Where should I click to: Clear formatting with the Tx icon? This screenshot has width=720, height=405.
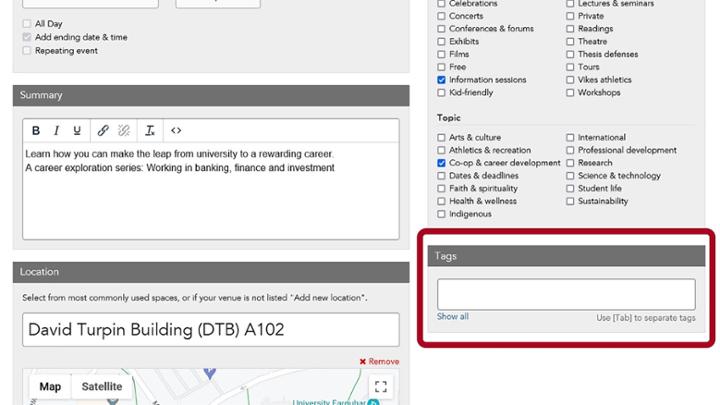pyautogui.click(x=150, y=130)
